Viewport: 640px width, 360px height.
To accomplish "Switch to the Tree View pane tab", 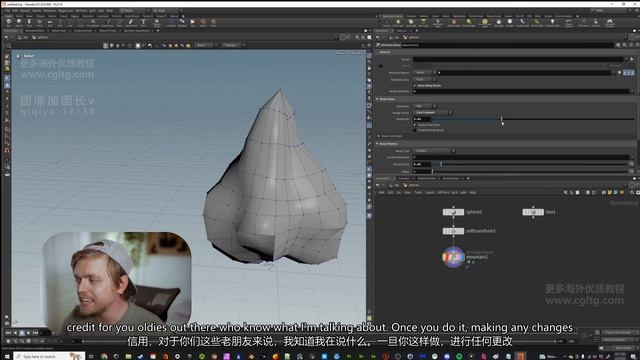I will pyautogui.click(x=404, y=178).
